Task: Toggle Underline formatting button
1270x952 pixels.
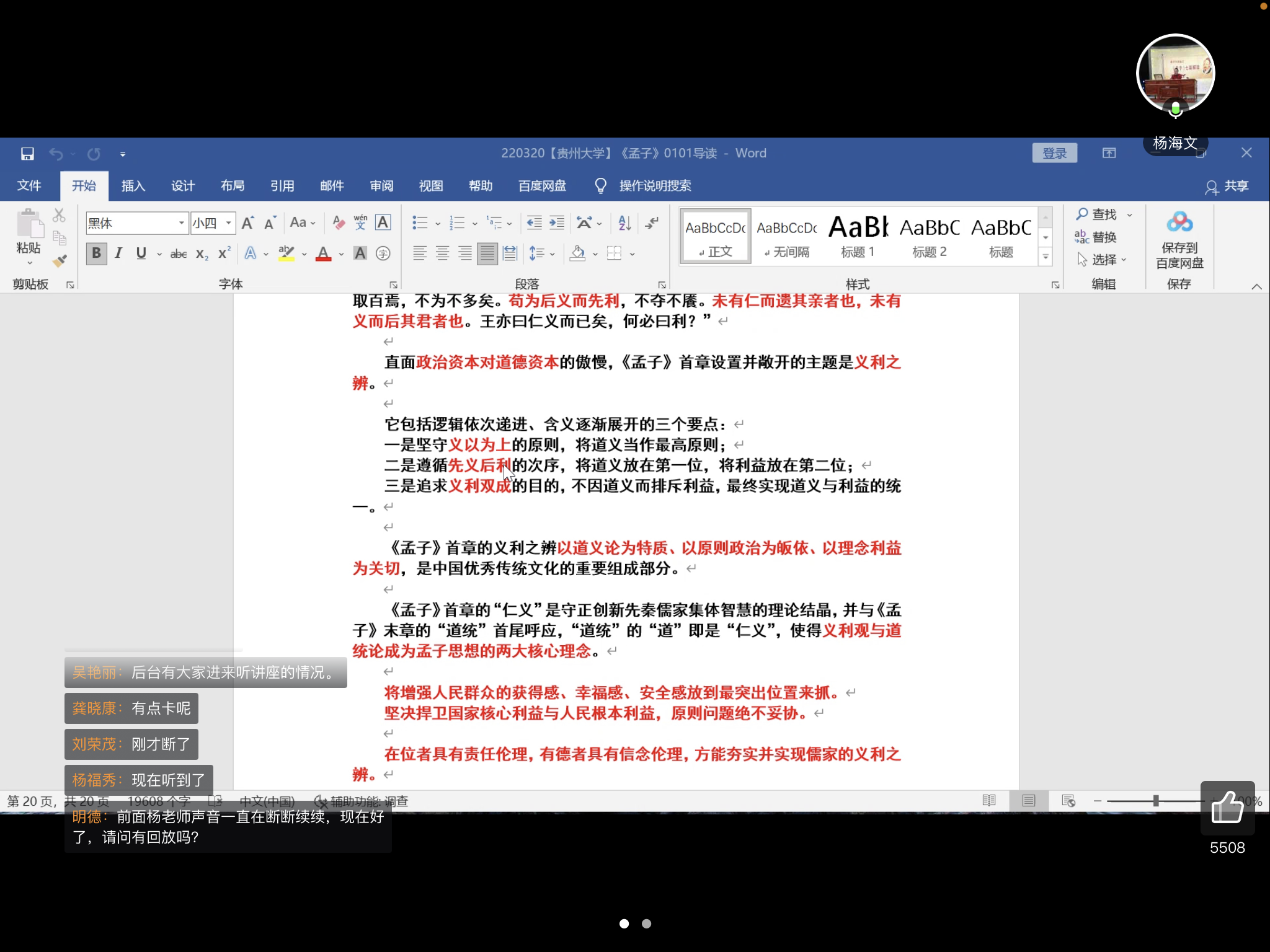Action: tap(141, 253)
